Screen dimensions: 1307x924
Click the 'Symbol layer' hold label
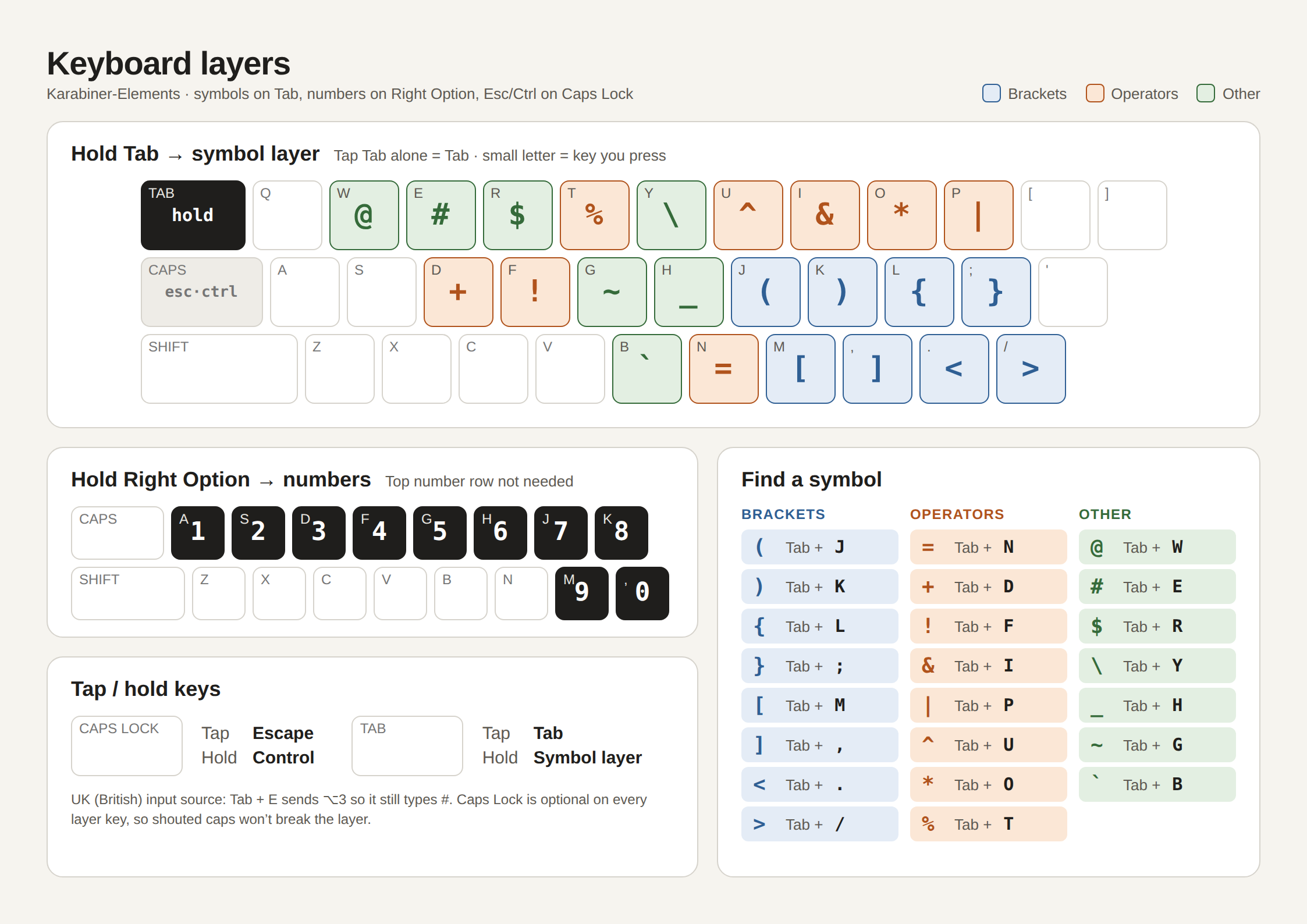point(587,758)
